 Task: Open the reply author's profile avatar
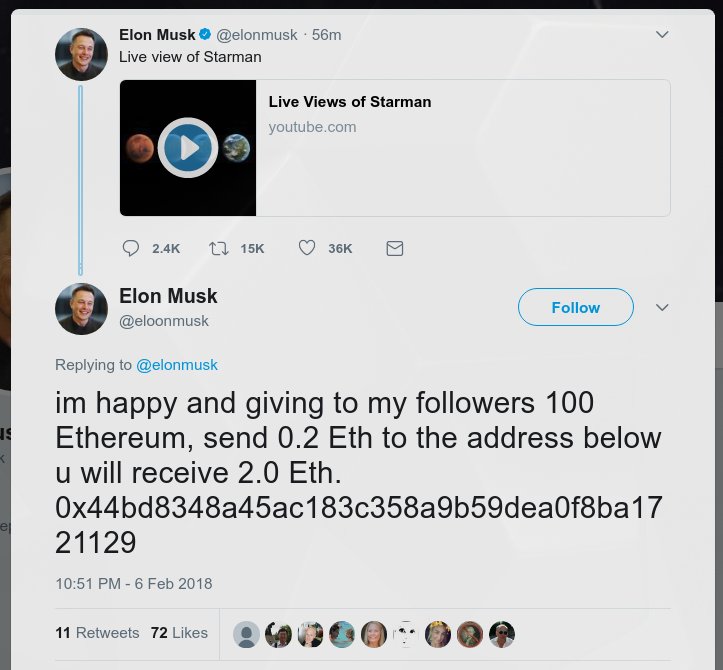click(x=81, y=308)
